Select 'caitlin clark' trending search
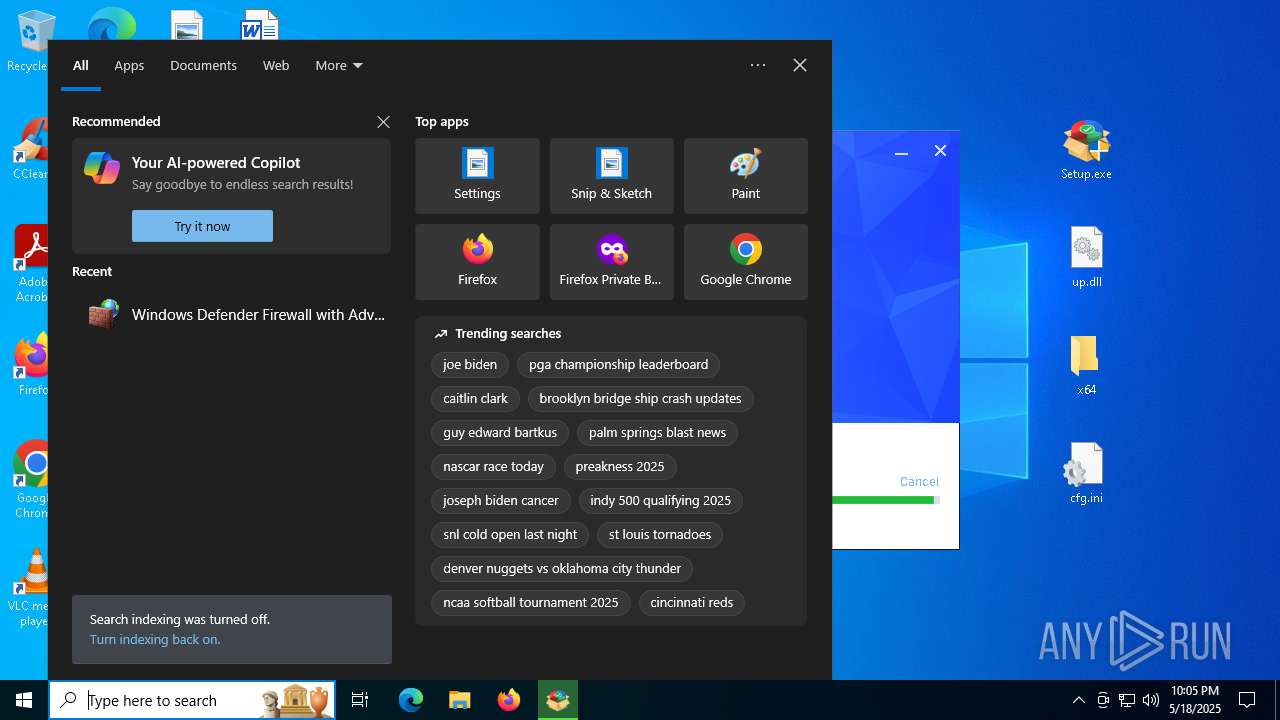This screenshot has height=720, width=1280. click(x=475, y=399)
